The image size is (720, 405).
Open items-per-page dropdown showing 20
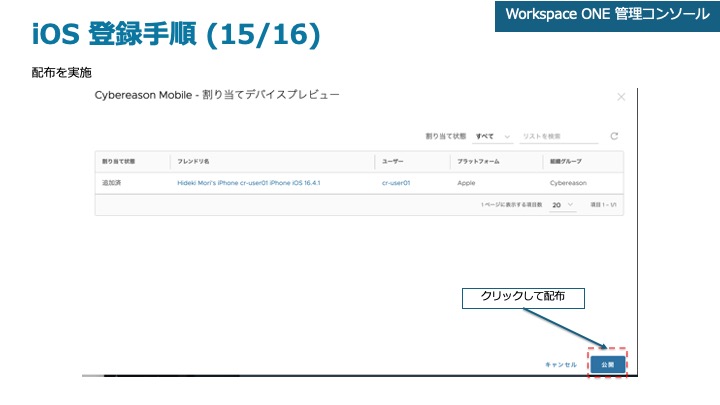[562, 205]
